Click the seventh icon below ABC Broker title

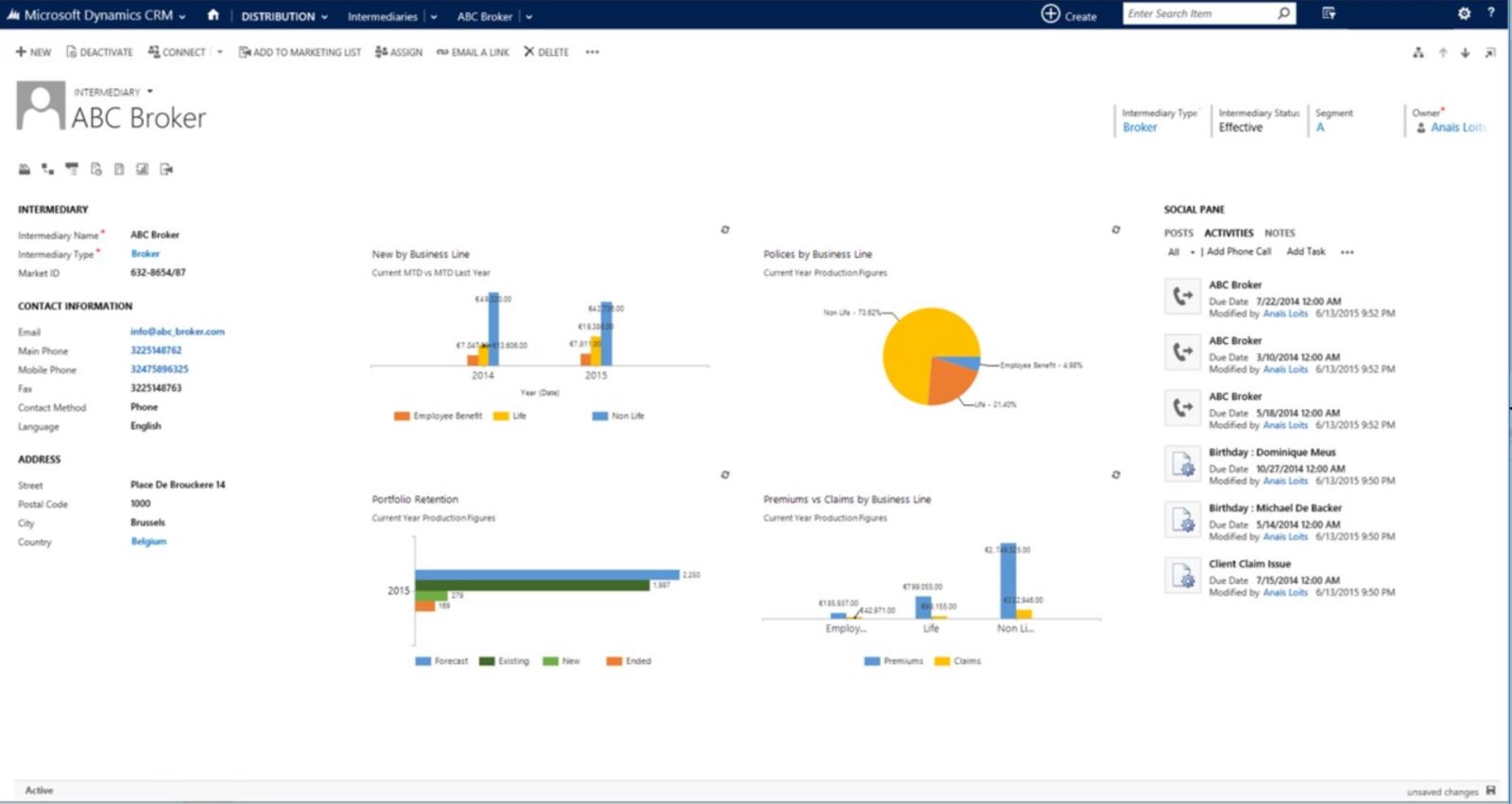(x=166, y=169)
